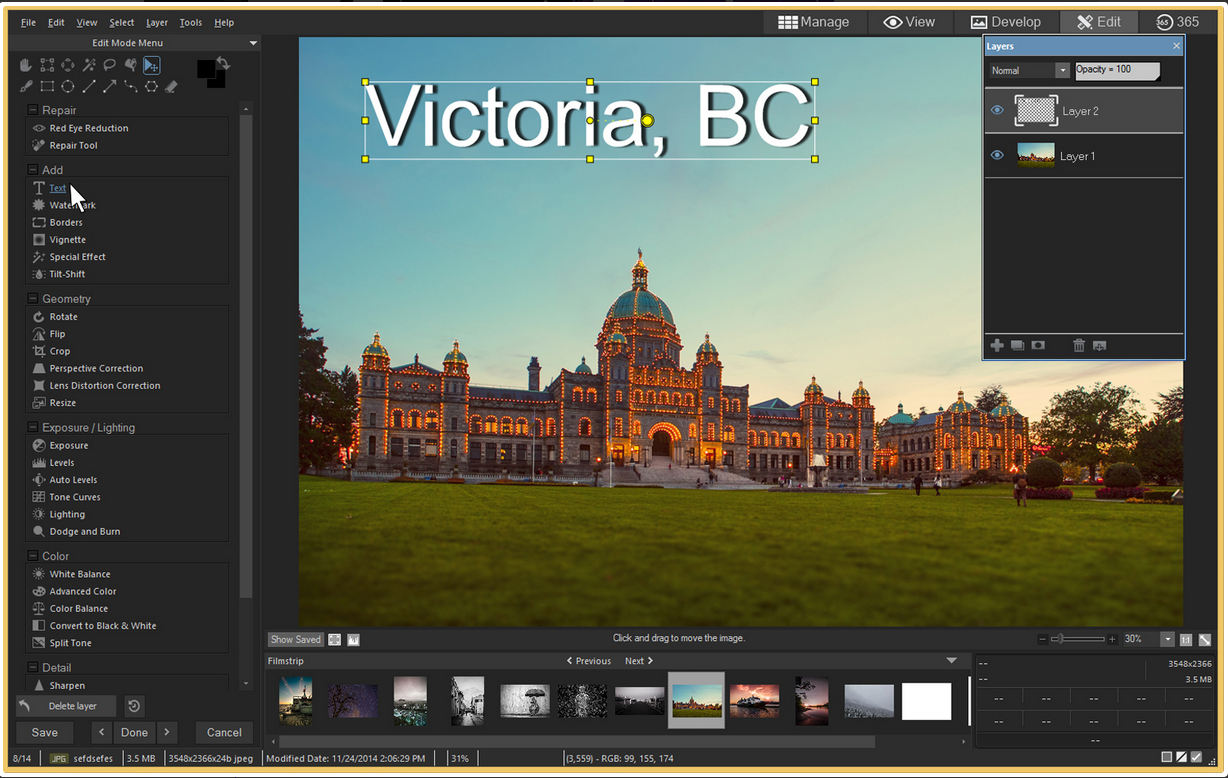Image resolution: width=1228 pixels, height=778 pixels.
Task: Collapse the Repair group
Action: [33, 110]
